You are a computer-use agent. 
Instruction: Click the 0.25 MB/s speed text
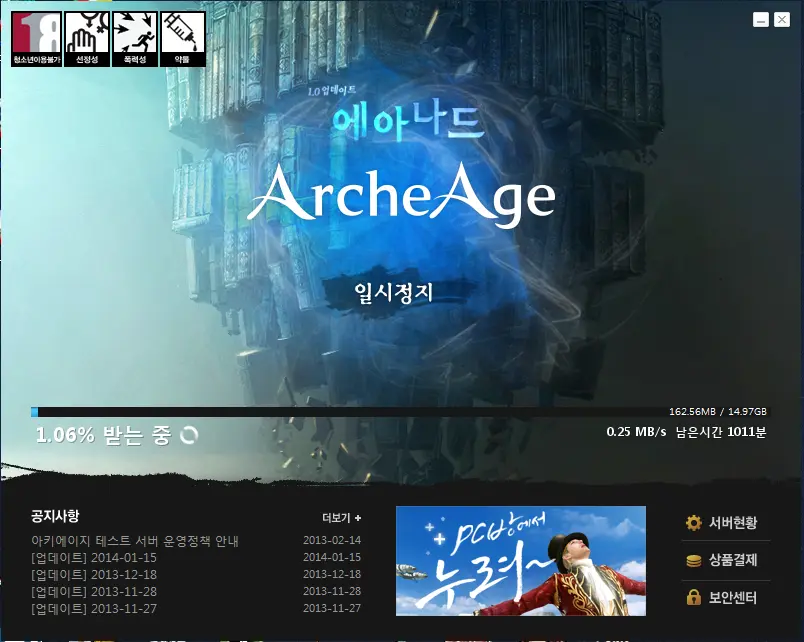coord(636,432)
